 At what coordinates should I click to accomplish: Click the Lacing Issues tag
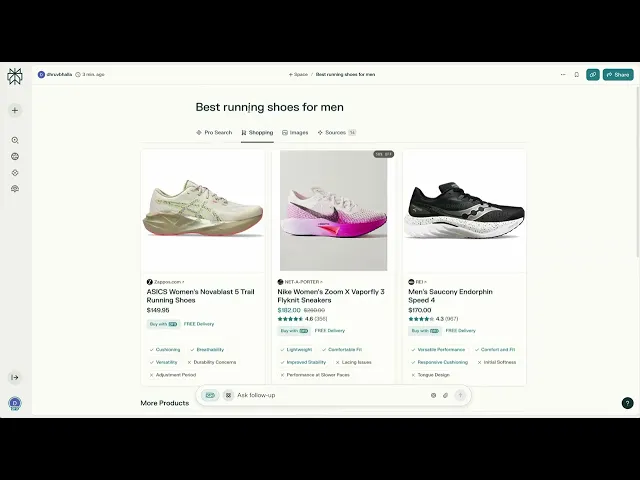[x=353, y=362]
